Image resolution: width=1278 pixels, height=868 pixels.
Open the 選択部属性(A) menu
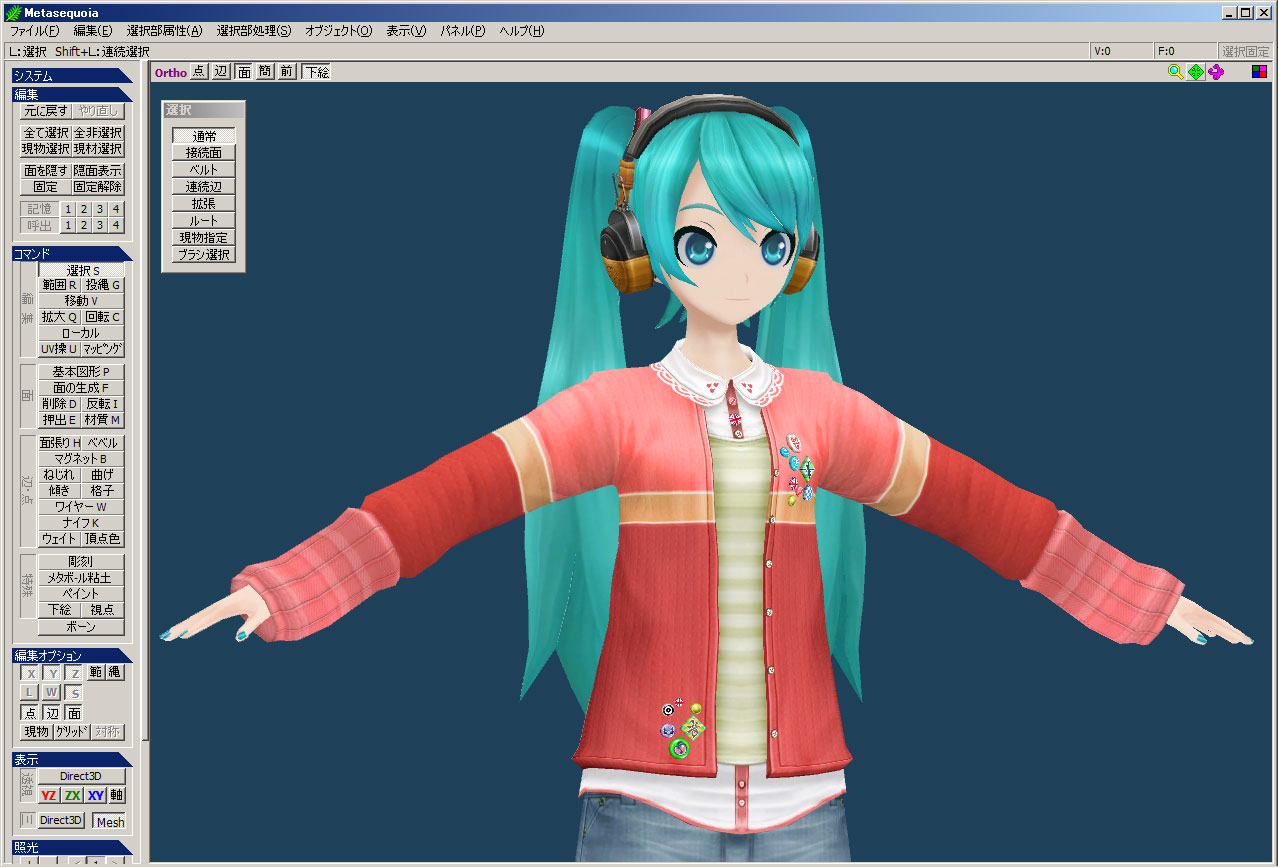tap(164, 31)
